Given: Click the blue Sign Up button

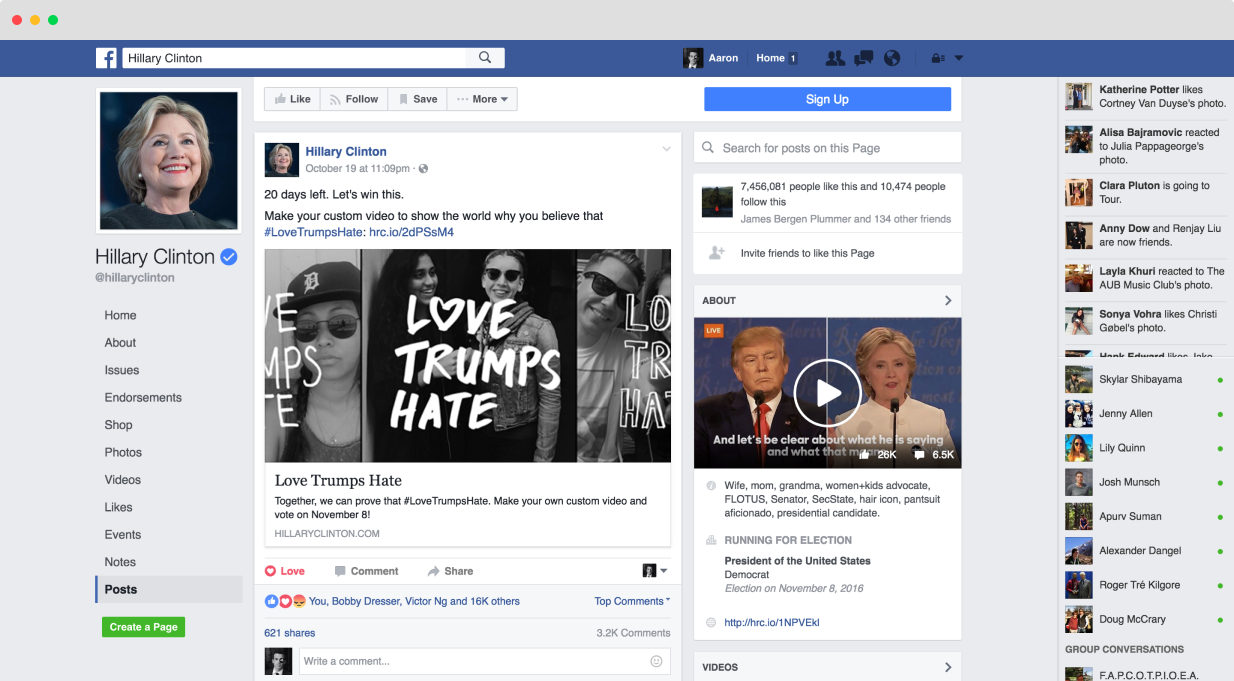Looking at the screenshot, I should [827, 99].
